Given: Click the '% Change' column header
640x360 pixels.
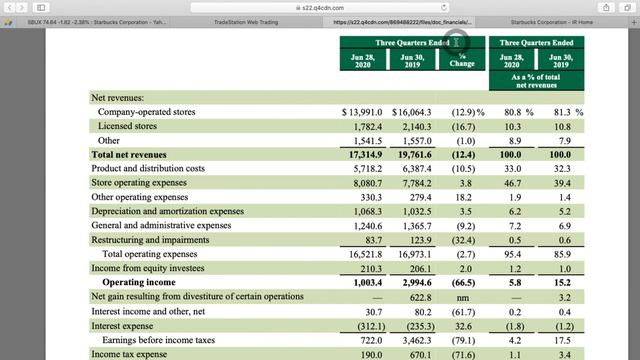Looking at the screenshot, I should (x=462, y=60).
